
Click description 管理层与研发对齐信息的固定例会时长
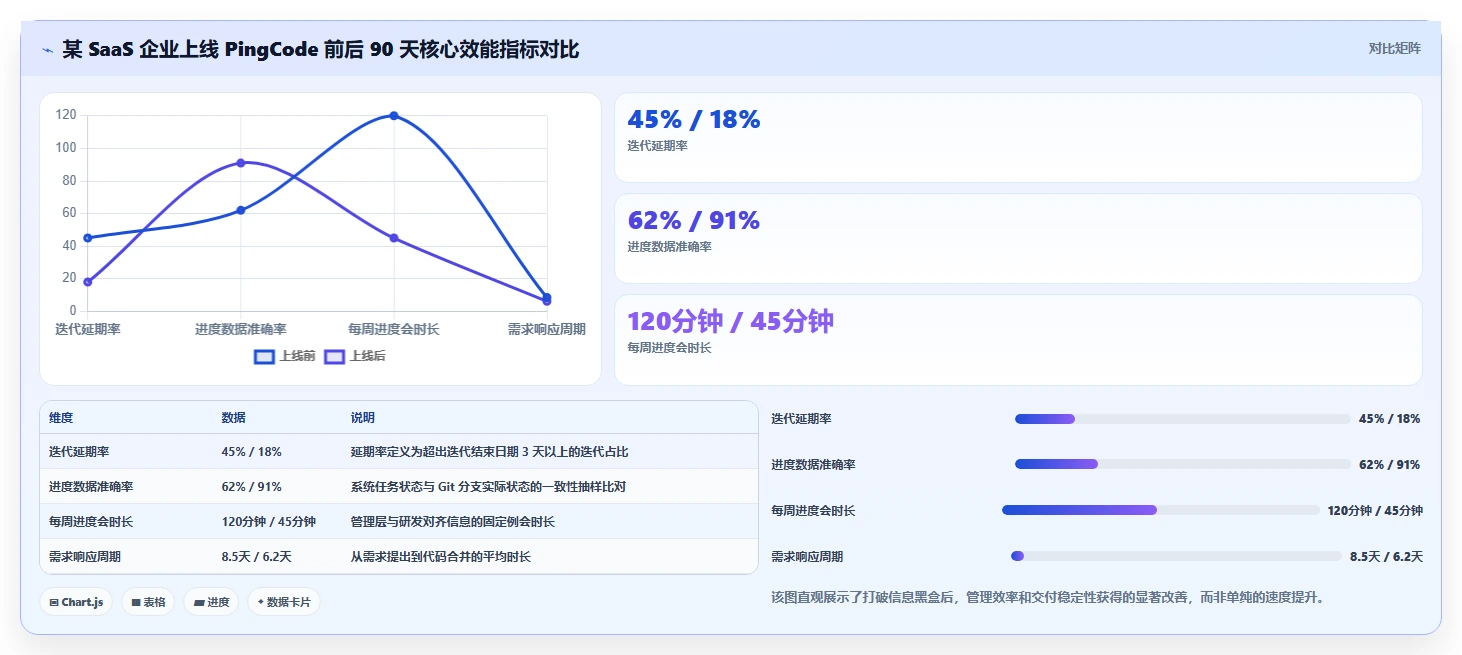tap(453, 522)
